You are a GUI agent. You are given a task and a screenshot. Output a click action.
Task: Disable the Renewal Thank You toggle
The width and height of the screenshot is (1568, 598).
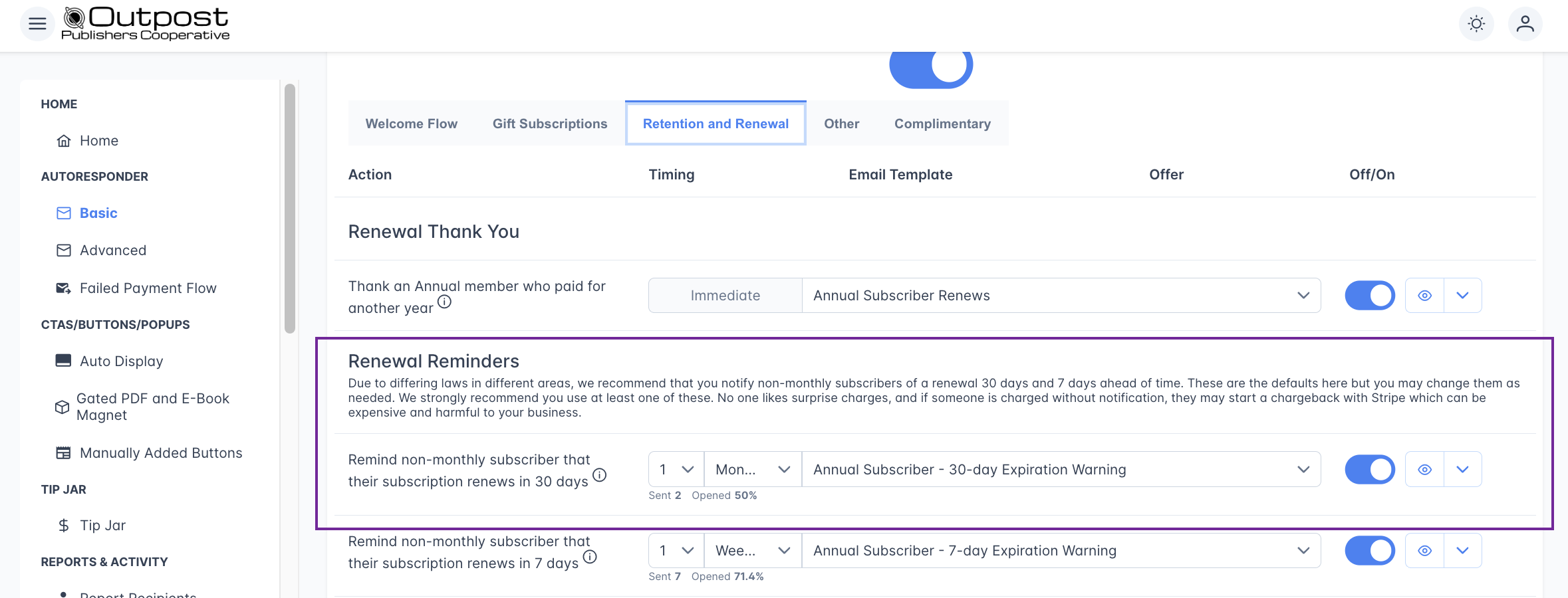pos(1369,296)
